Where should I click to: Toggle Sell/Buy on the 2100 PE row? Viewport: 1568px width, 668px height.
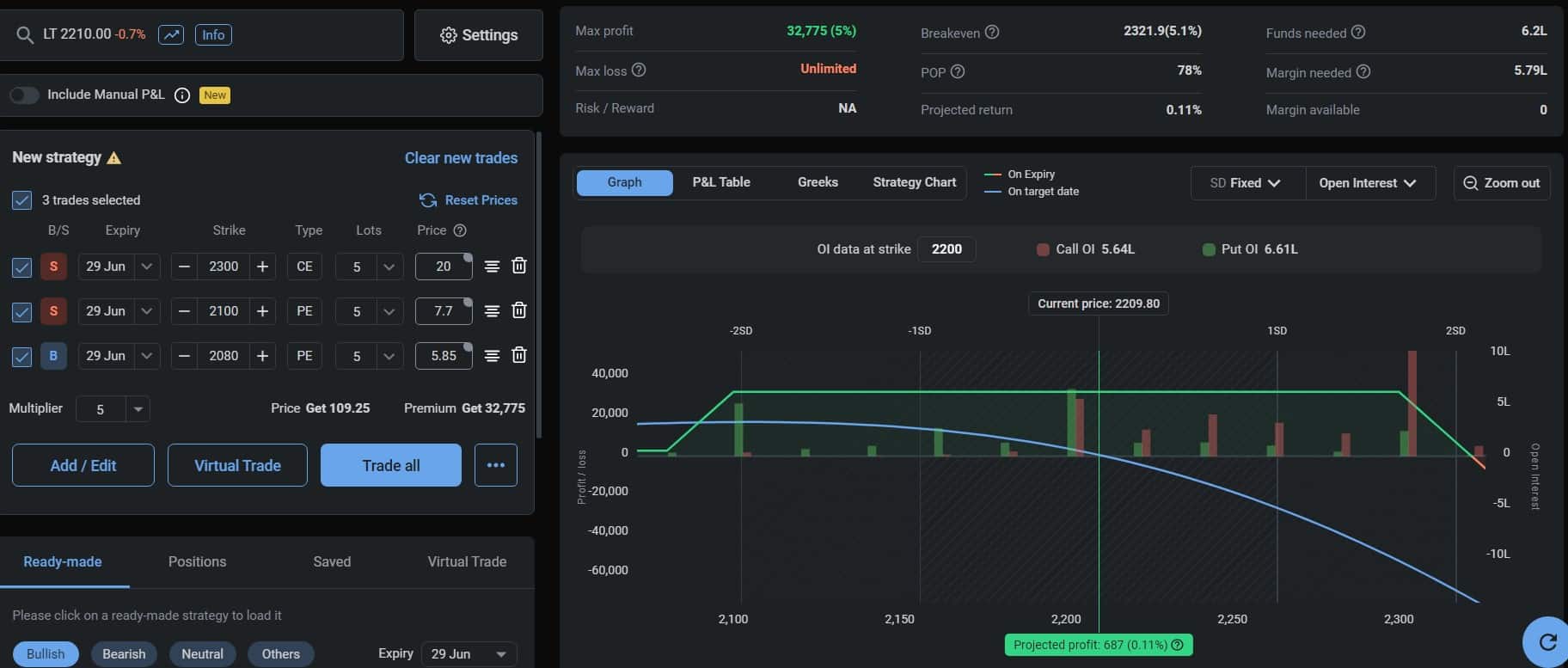coord(53,311)
